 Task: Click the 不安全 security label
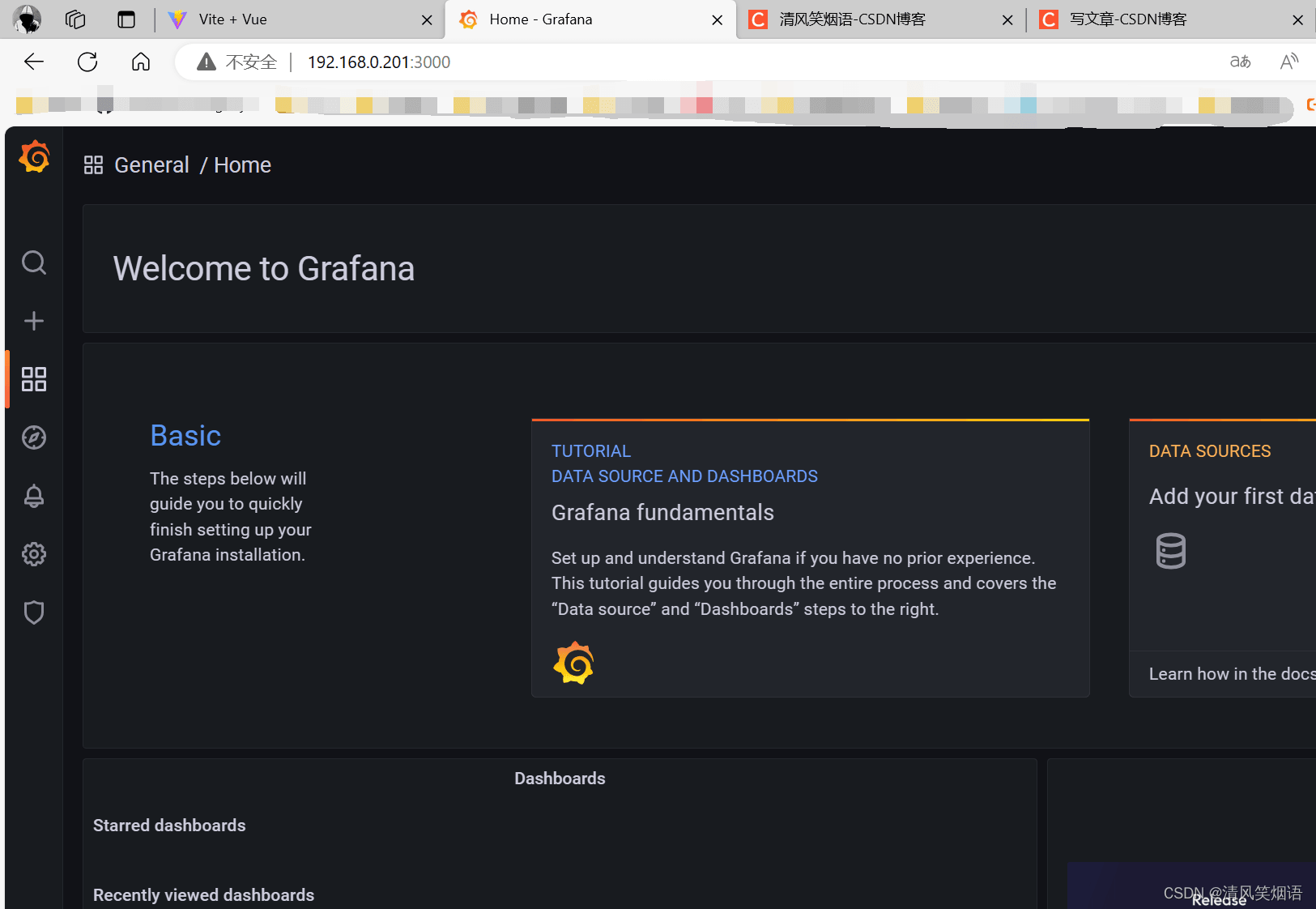pyautogui.click(x=251, y=62)
